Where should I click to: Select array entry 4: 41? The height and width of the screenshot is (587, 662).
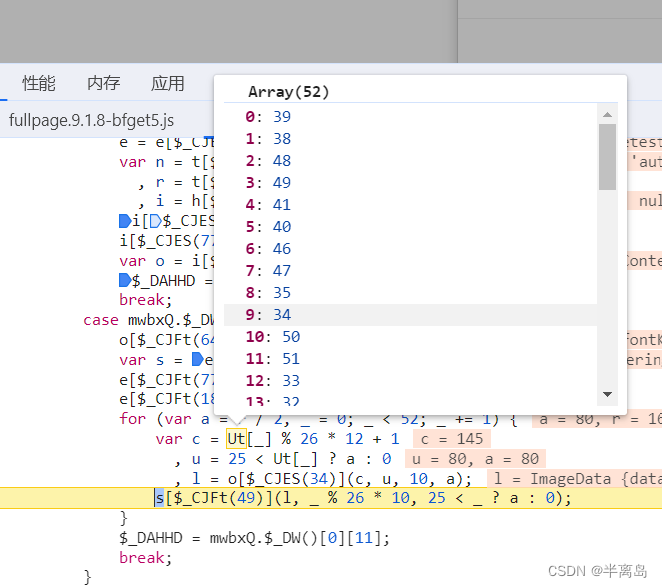[x=410, y=204]
